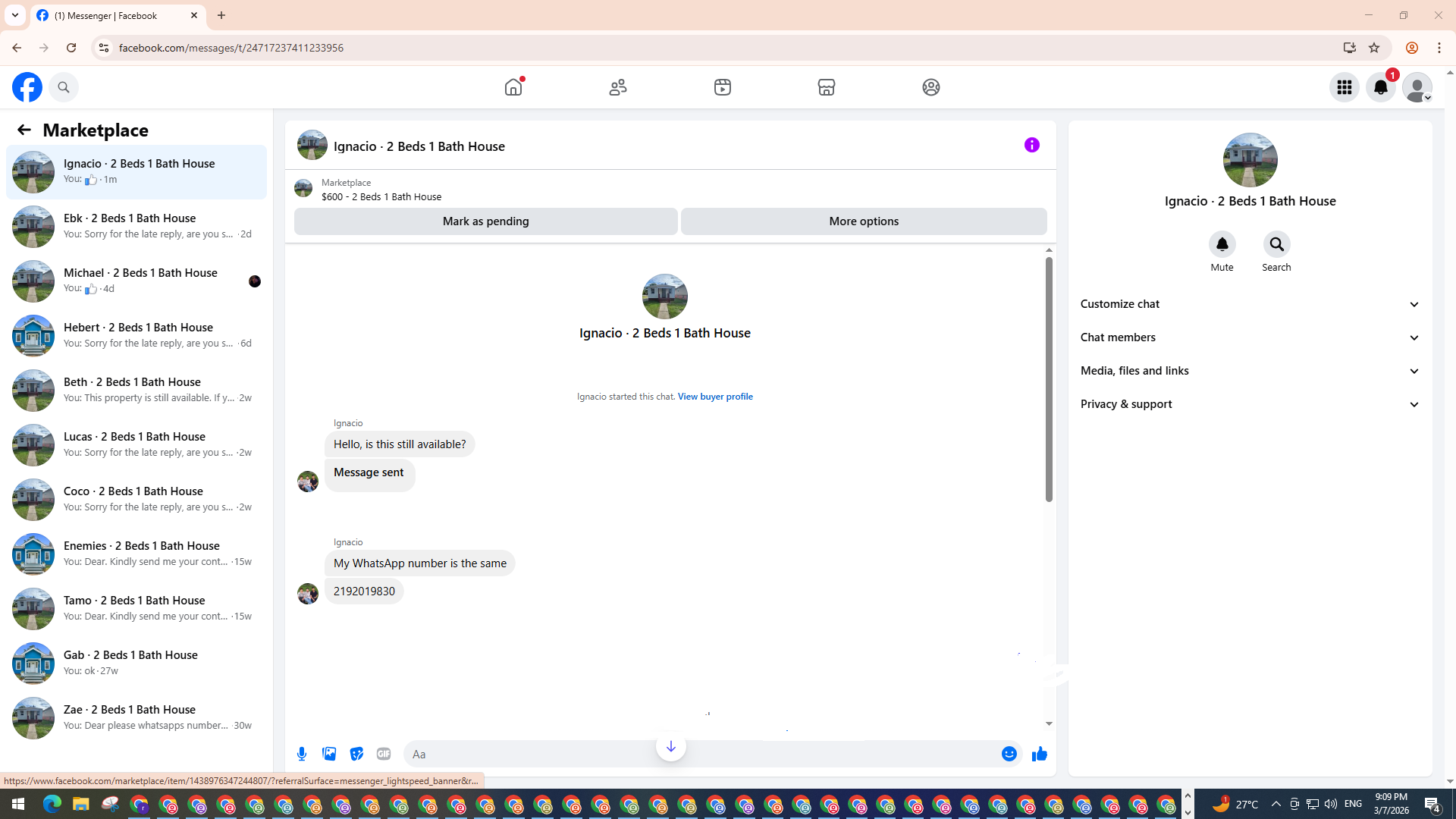The width and height of the screenshot is (1456, 819).
Task: Open Facebook search magnifier
Action: (x=64, y=87)
